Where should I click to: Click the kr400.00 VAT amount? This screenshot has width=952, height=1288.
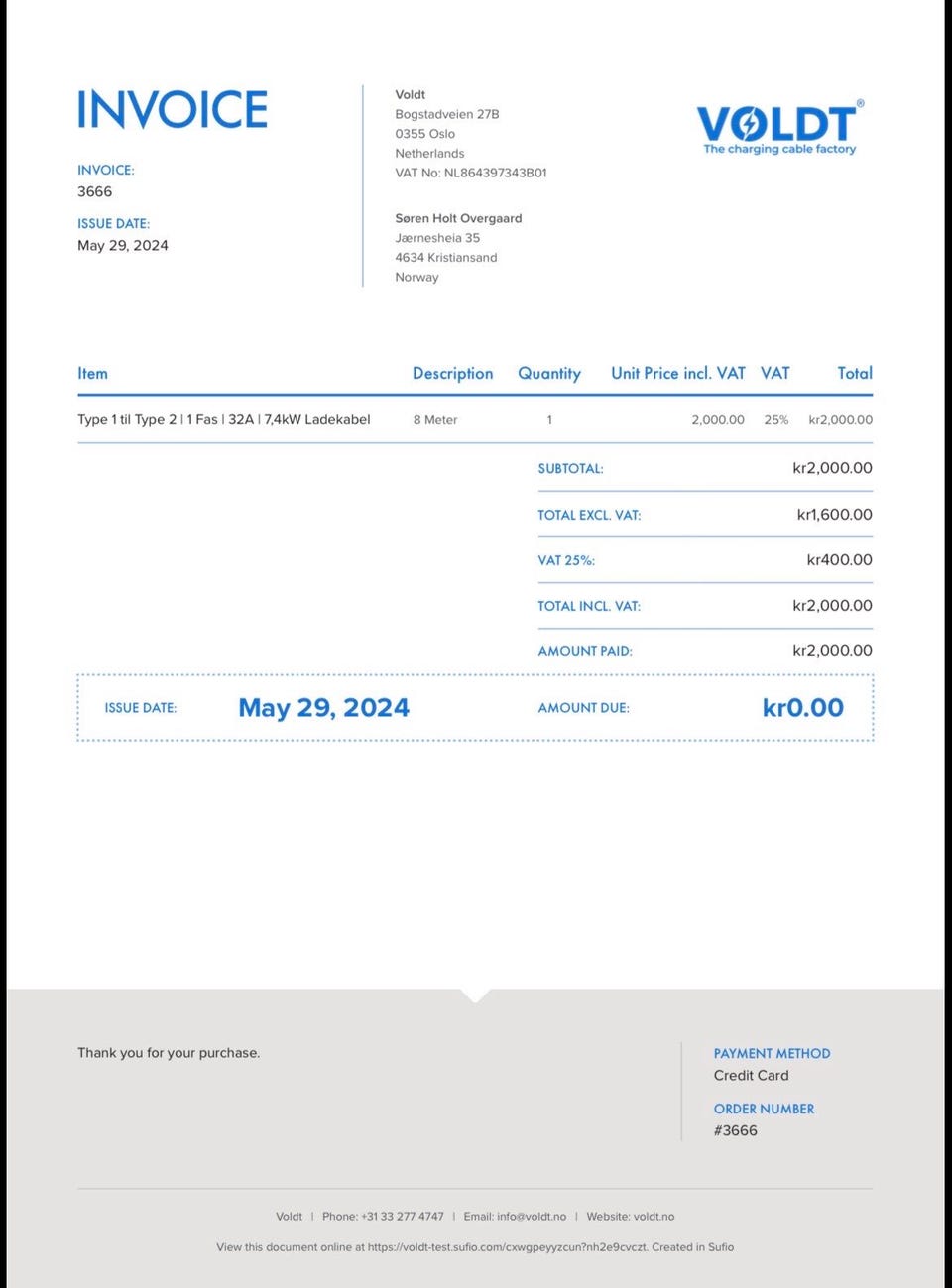(840, 560)
